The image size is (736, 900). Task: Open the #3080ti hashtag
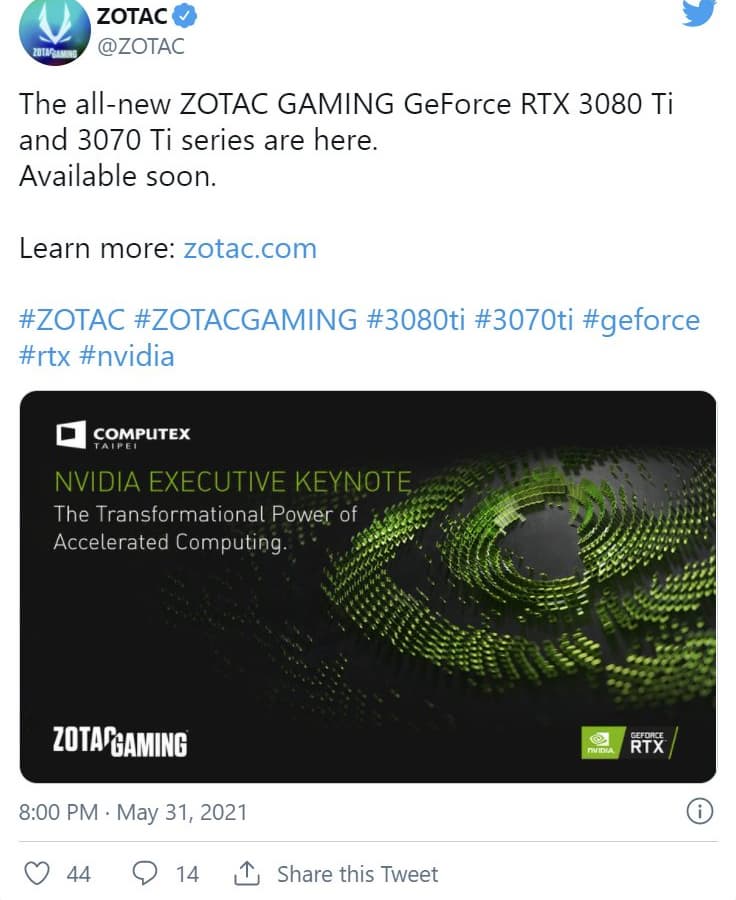click(416, 320)
